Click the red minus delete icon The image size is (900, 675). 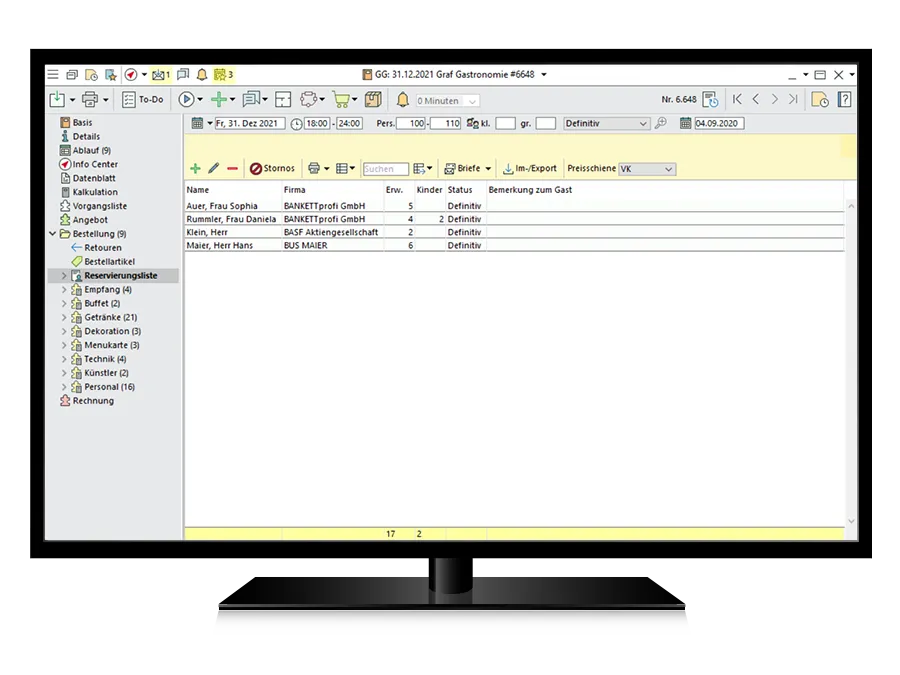pyautogui.click(x=232, y=169)
